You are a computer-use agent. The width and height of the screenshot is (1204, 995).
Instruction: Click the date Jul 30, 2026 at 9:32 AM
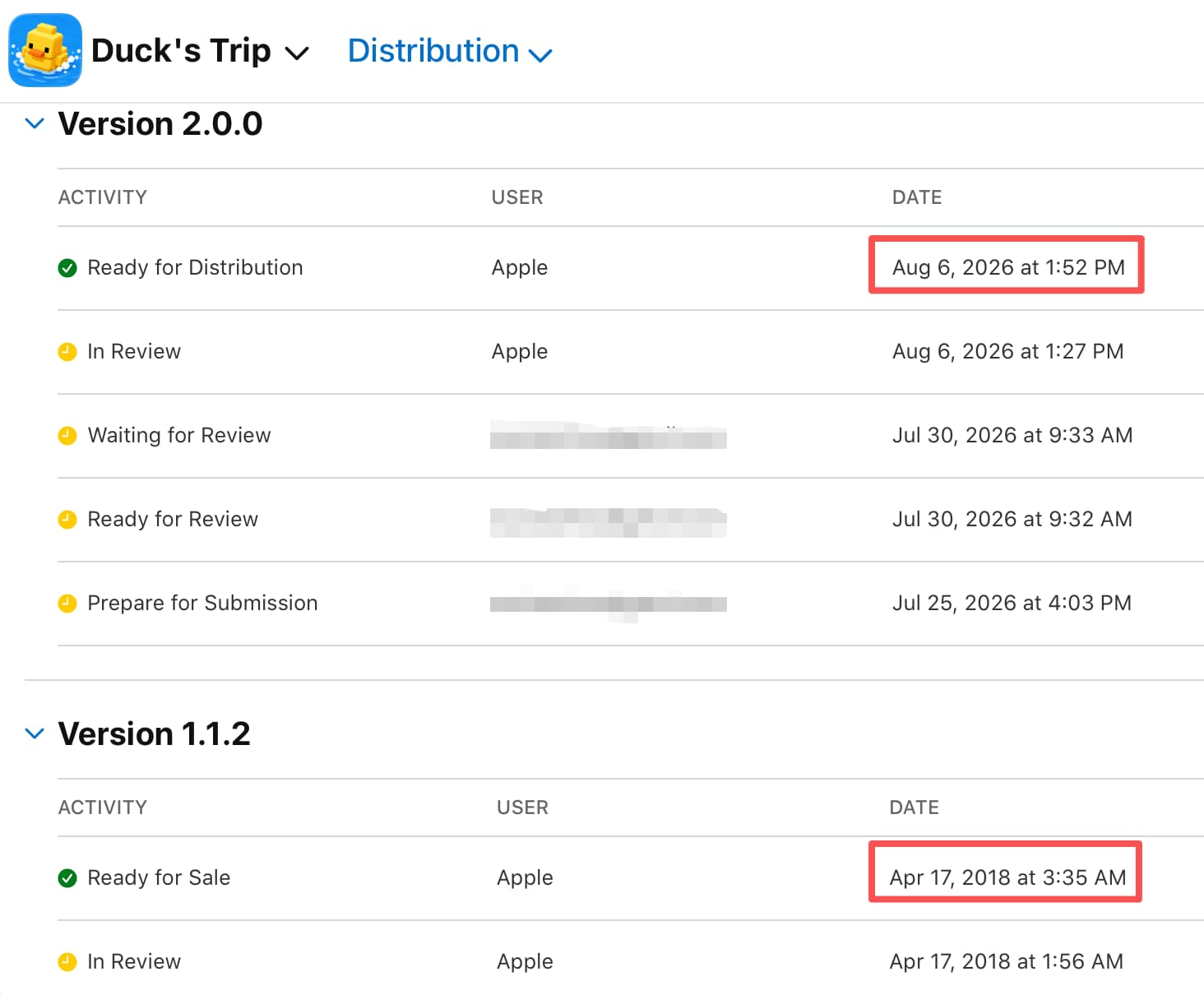click(x=1012, y=519)
